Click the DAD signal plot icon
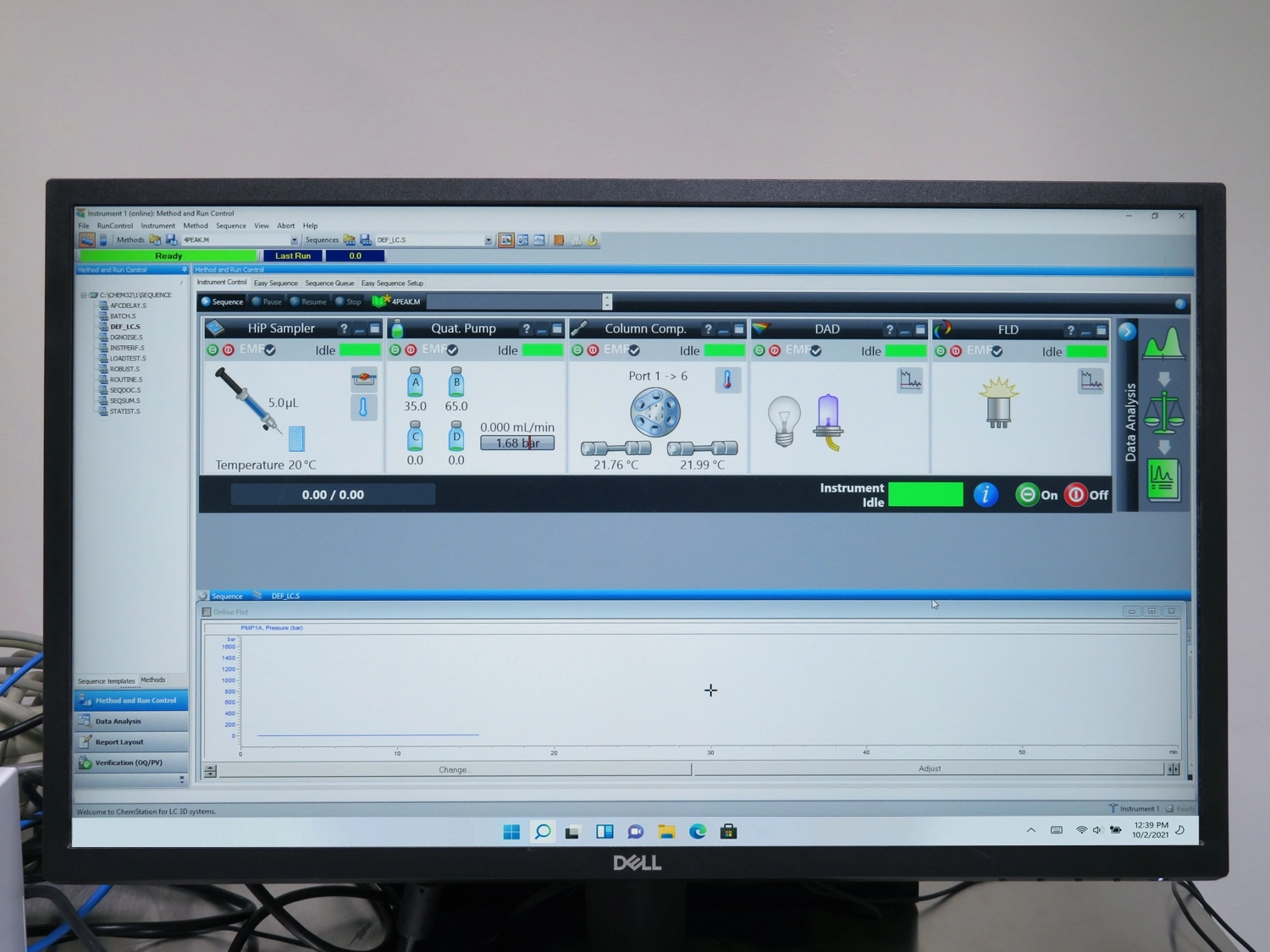Image resolution: width=1270 pixels, height=952 pixels. click(910, 381)
